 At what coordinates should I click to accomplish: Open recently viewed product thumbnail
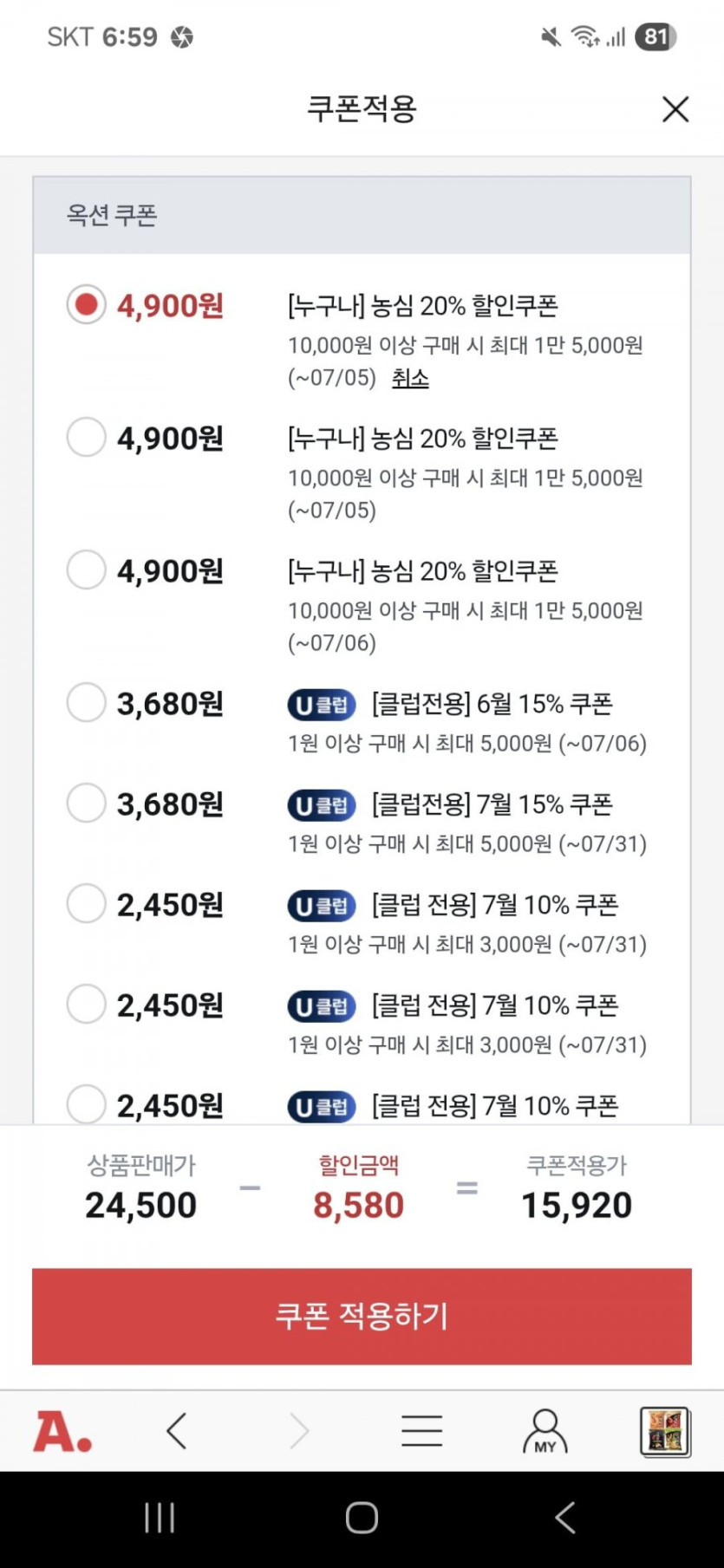665,1431
